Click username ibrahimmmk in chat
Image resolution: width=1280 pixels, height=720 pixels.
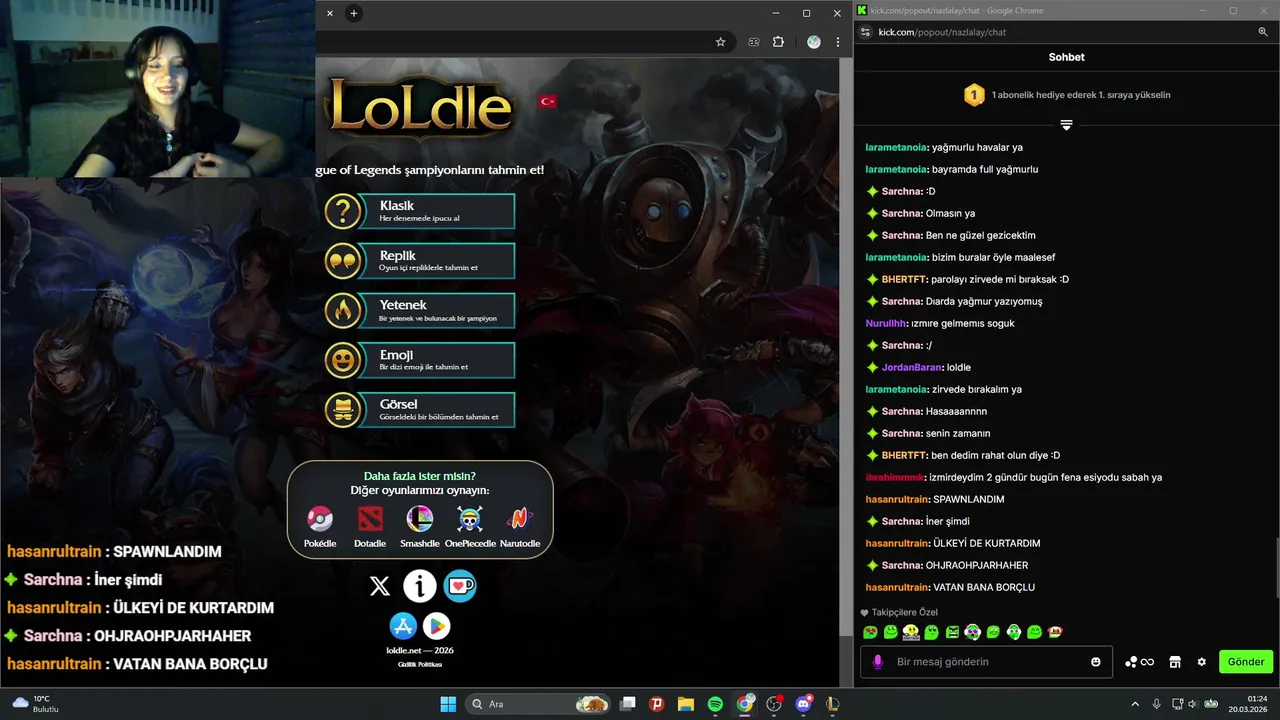895,478
